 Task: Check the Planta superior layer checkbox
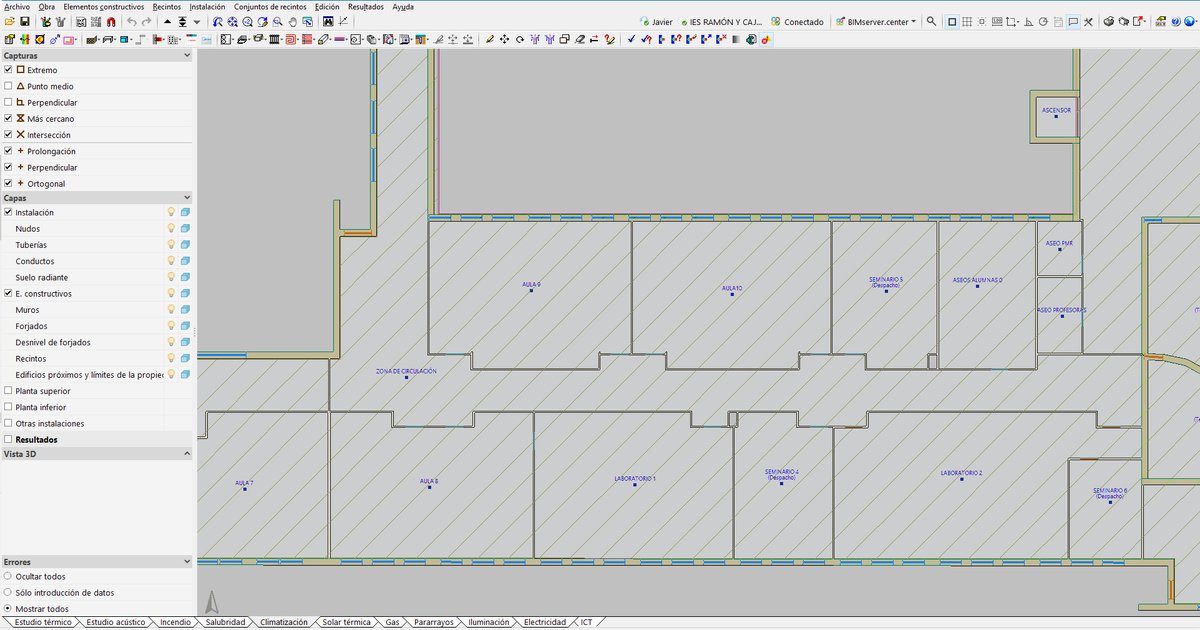8,391
